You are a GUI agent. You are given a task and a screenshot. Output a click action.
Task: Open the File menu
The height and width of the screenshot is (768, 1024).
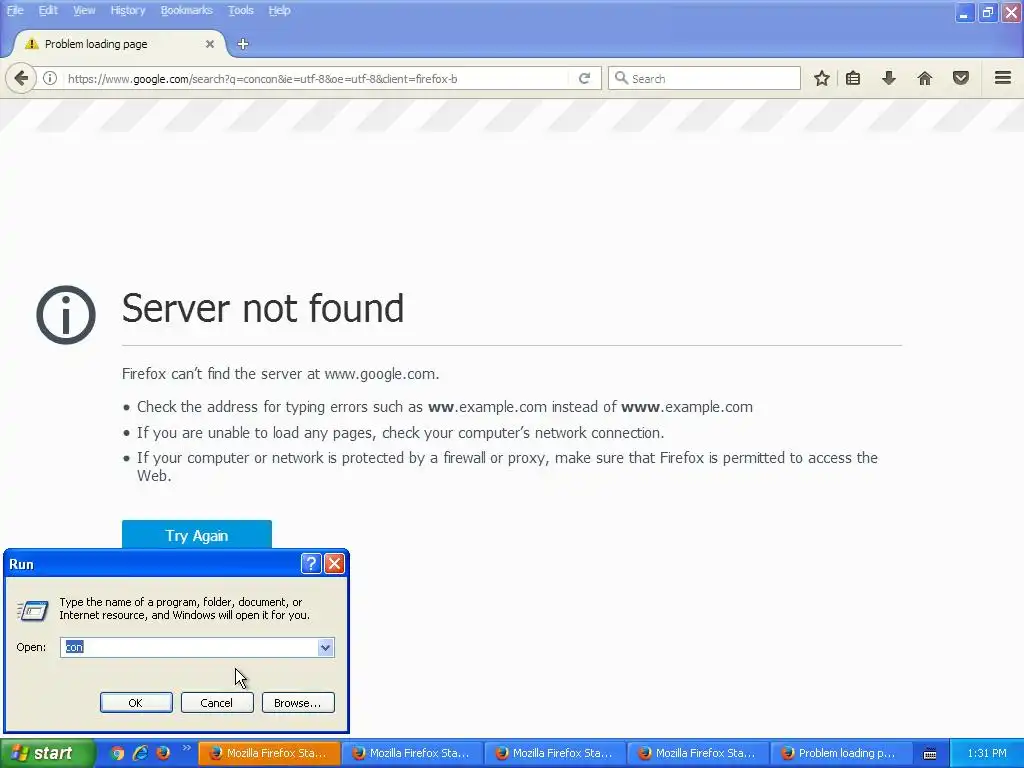[x=15, y=10]
